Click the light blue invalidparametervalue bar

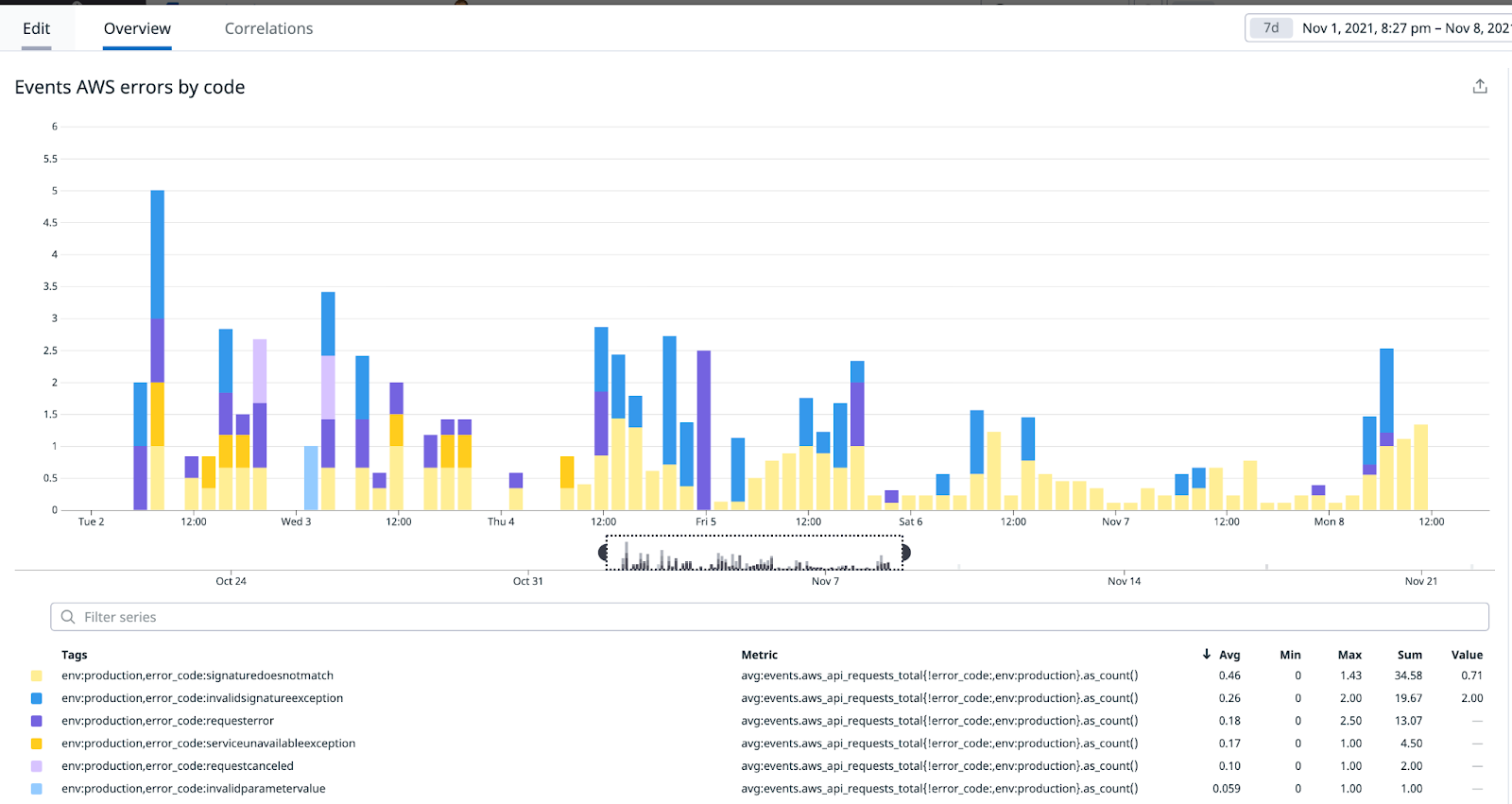[311, 478]
